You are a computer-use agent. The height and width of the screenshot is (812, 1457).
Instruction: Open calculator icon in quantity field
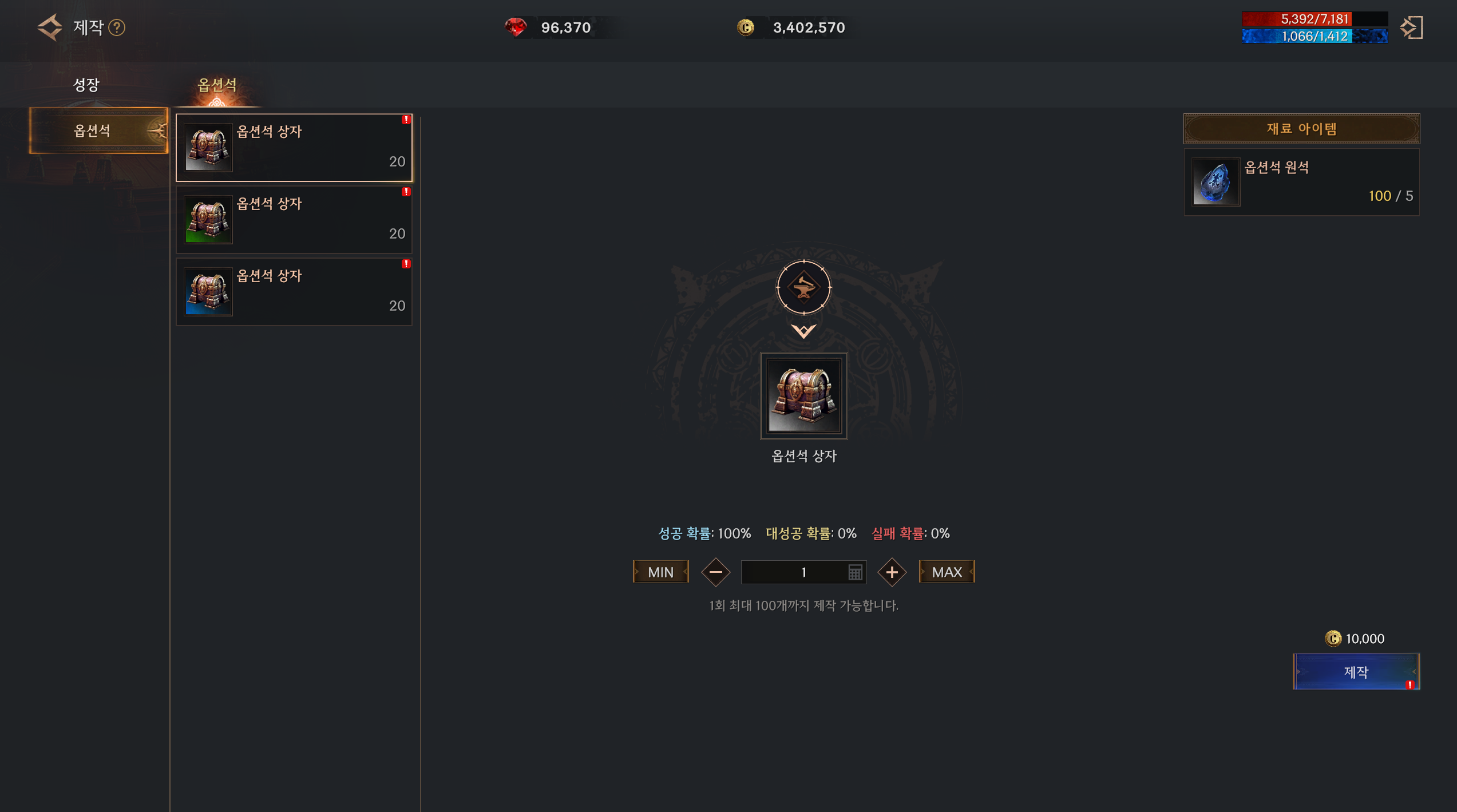click(x=855, y=572)
